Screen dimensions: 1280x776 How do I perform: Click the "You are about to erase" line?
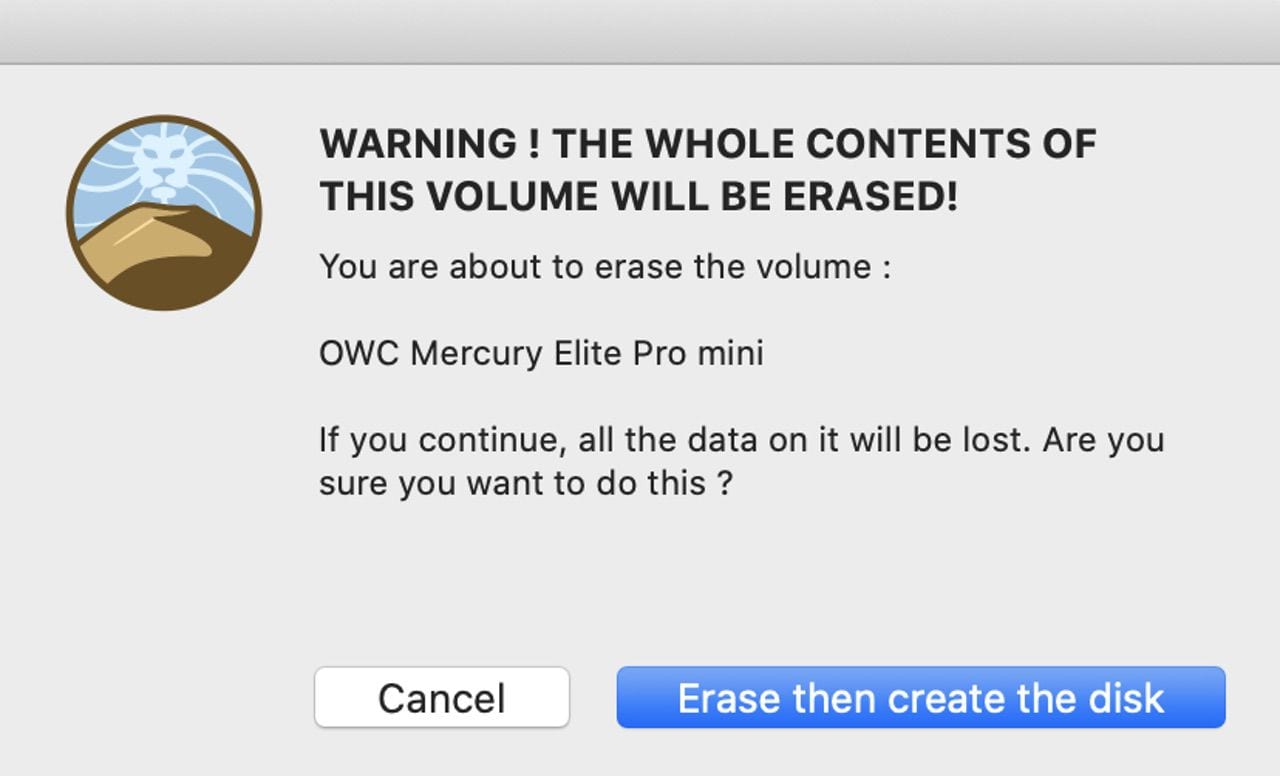pyautogui.click(x=604, y=267)
